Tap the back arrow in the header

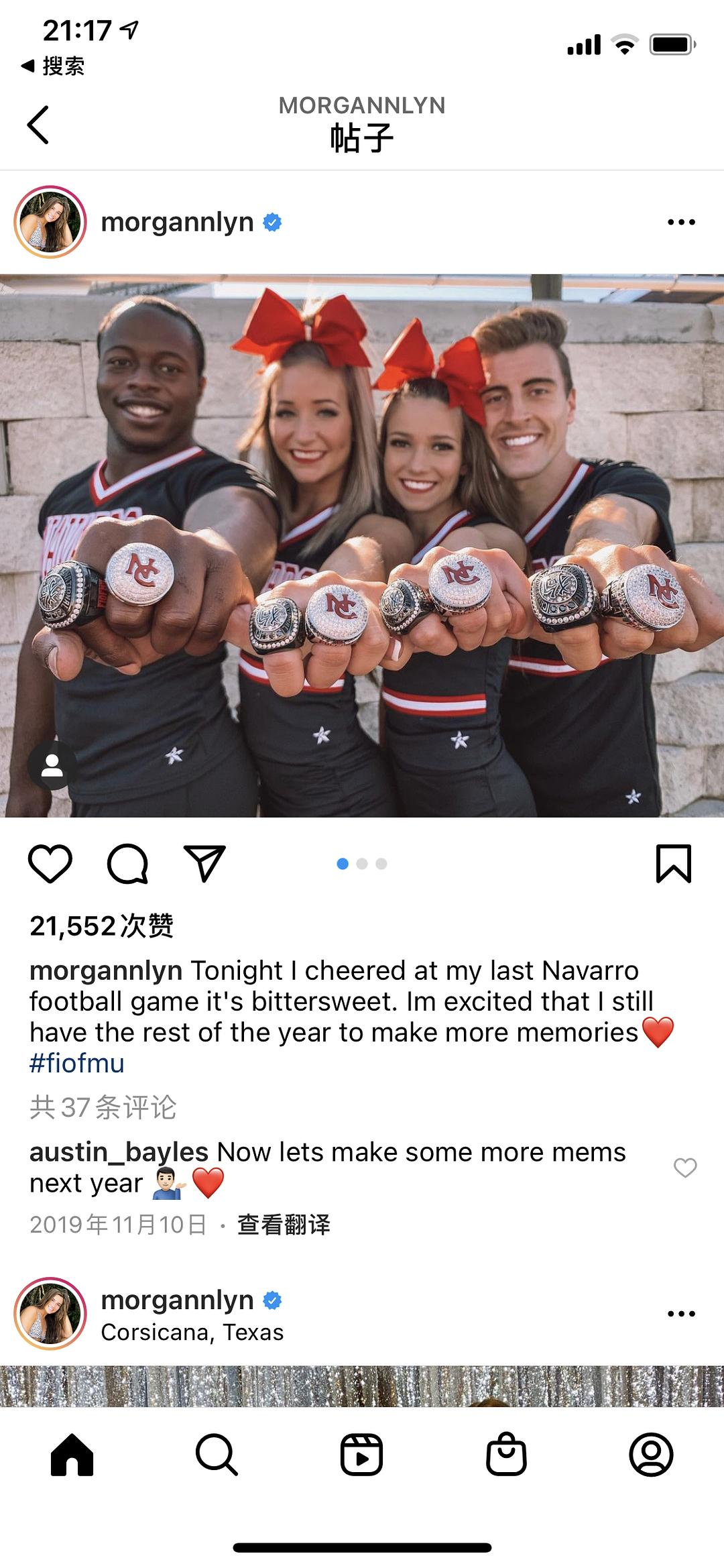38,125
